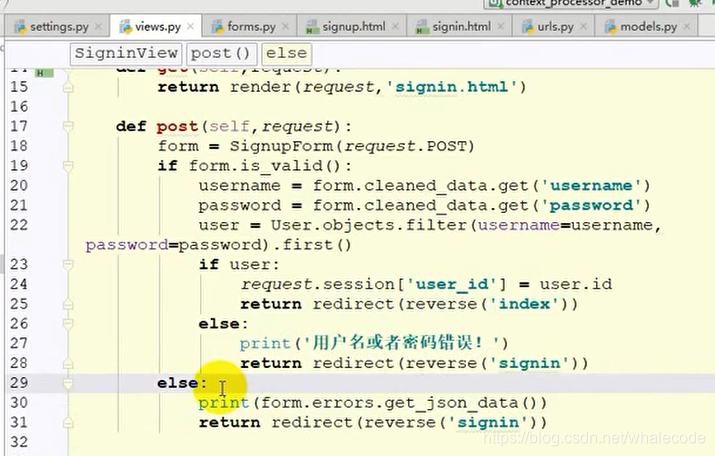Click the 'signin' string on line 31

pos(488,423)
